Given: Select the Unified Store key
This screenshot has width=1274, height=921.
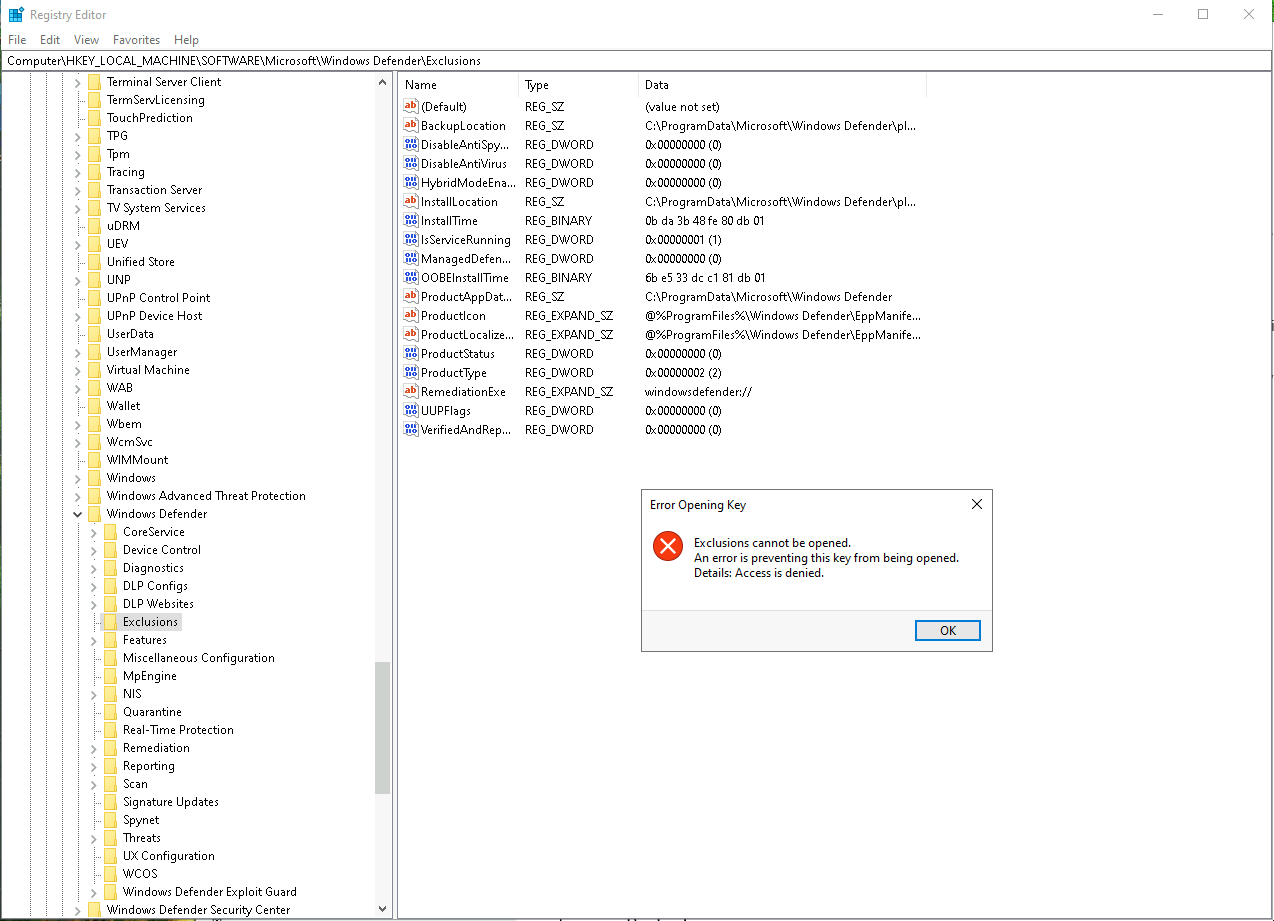Looking at the screenshot, I should point(140,262).
